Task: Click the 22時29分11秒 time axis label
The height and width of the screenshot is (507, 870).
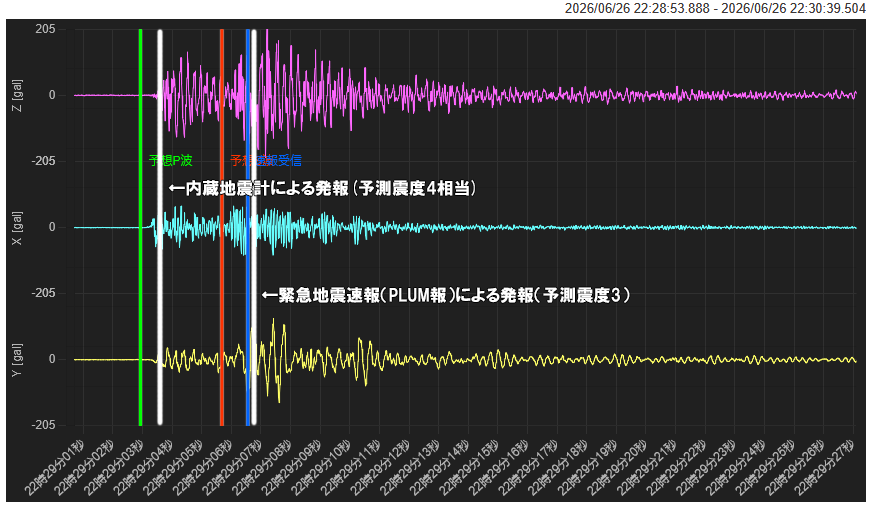Action: pyautogui.click(x=352, y=466)
